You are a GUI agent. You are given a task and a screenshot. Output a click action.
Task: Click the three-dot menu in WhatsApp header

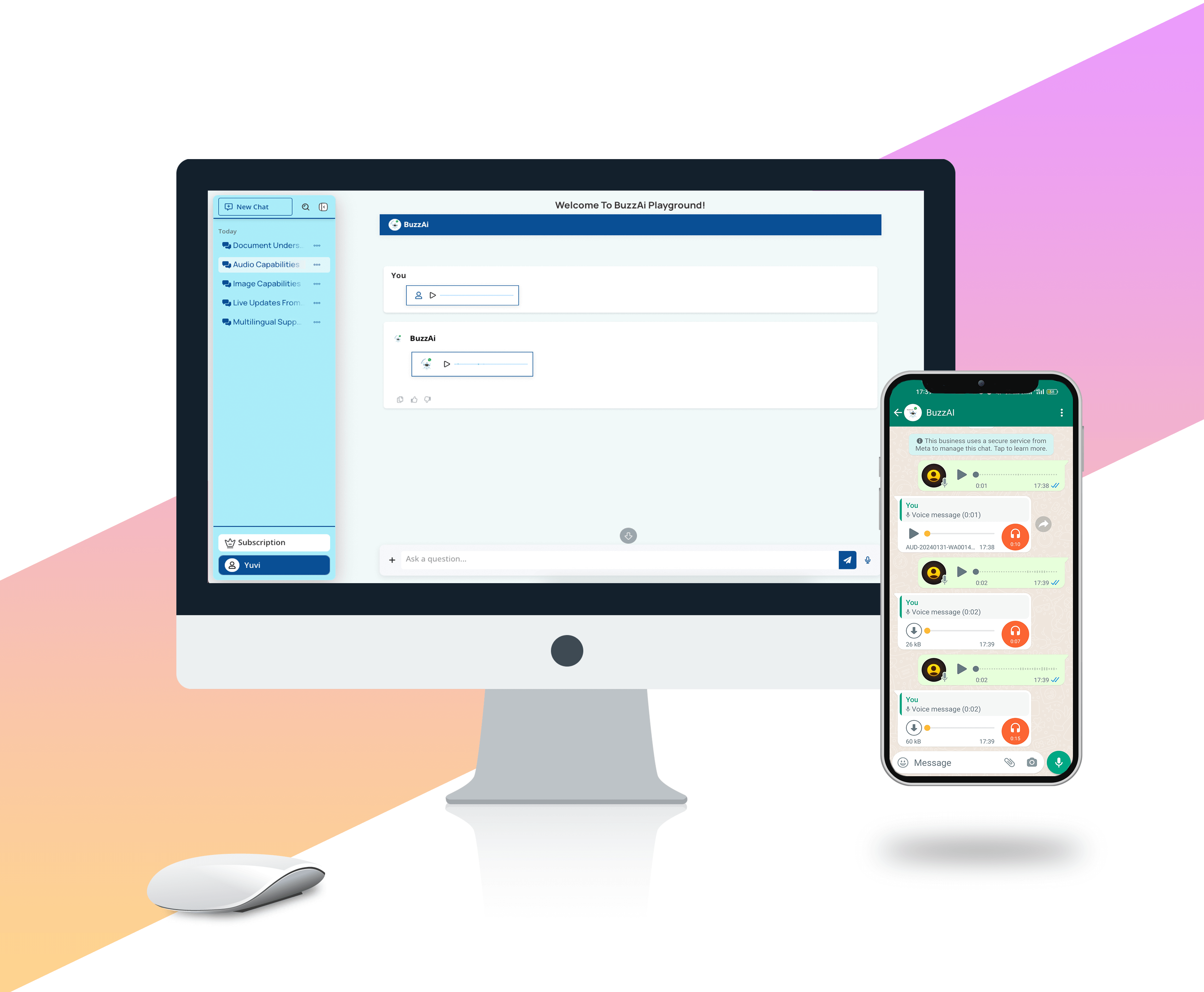pos(1060,413)
